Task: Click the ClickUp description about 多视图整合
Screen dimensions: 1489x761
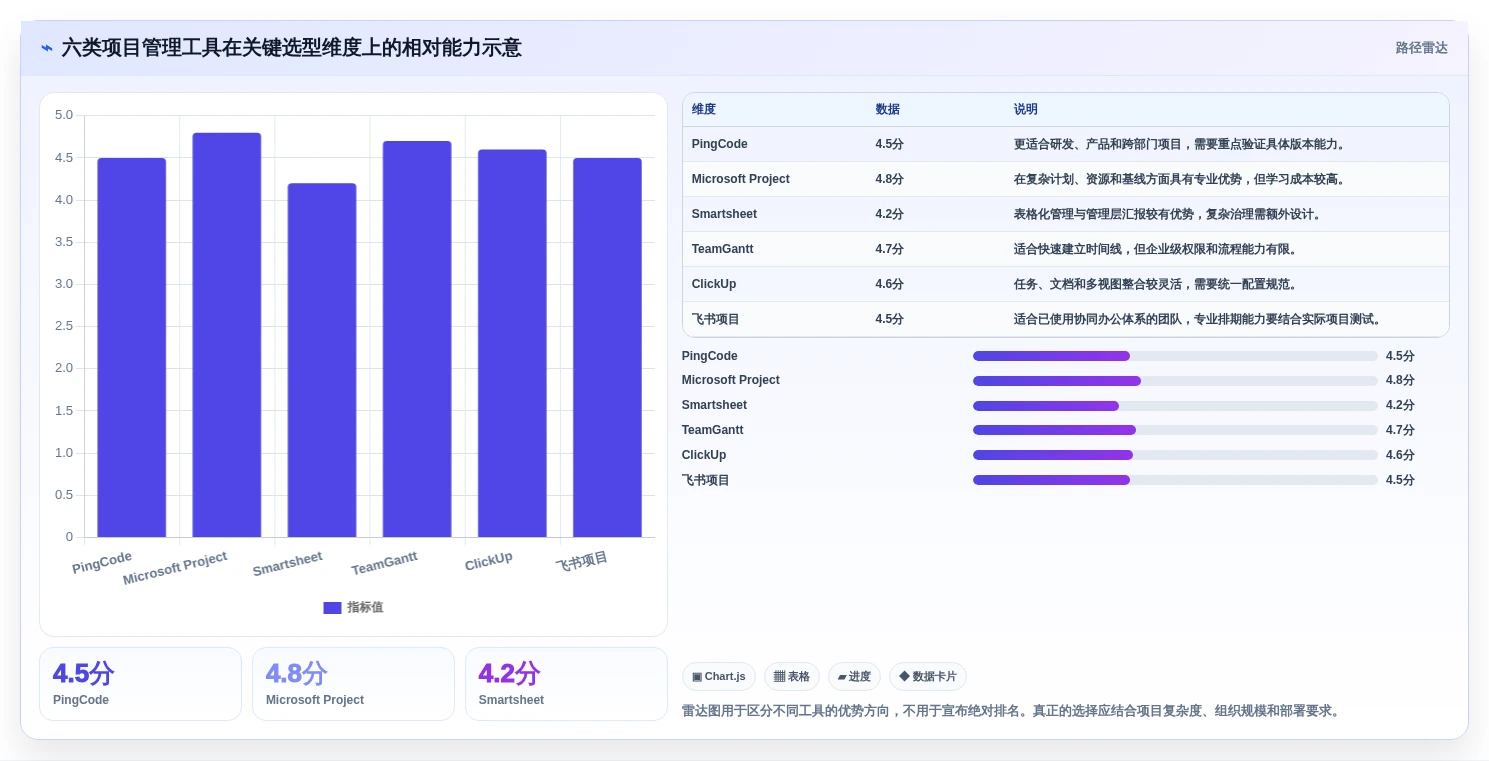Action: (x=1155, y=284)
